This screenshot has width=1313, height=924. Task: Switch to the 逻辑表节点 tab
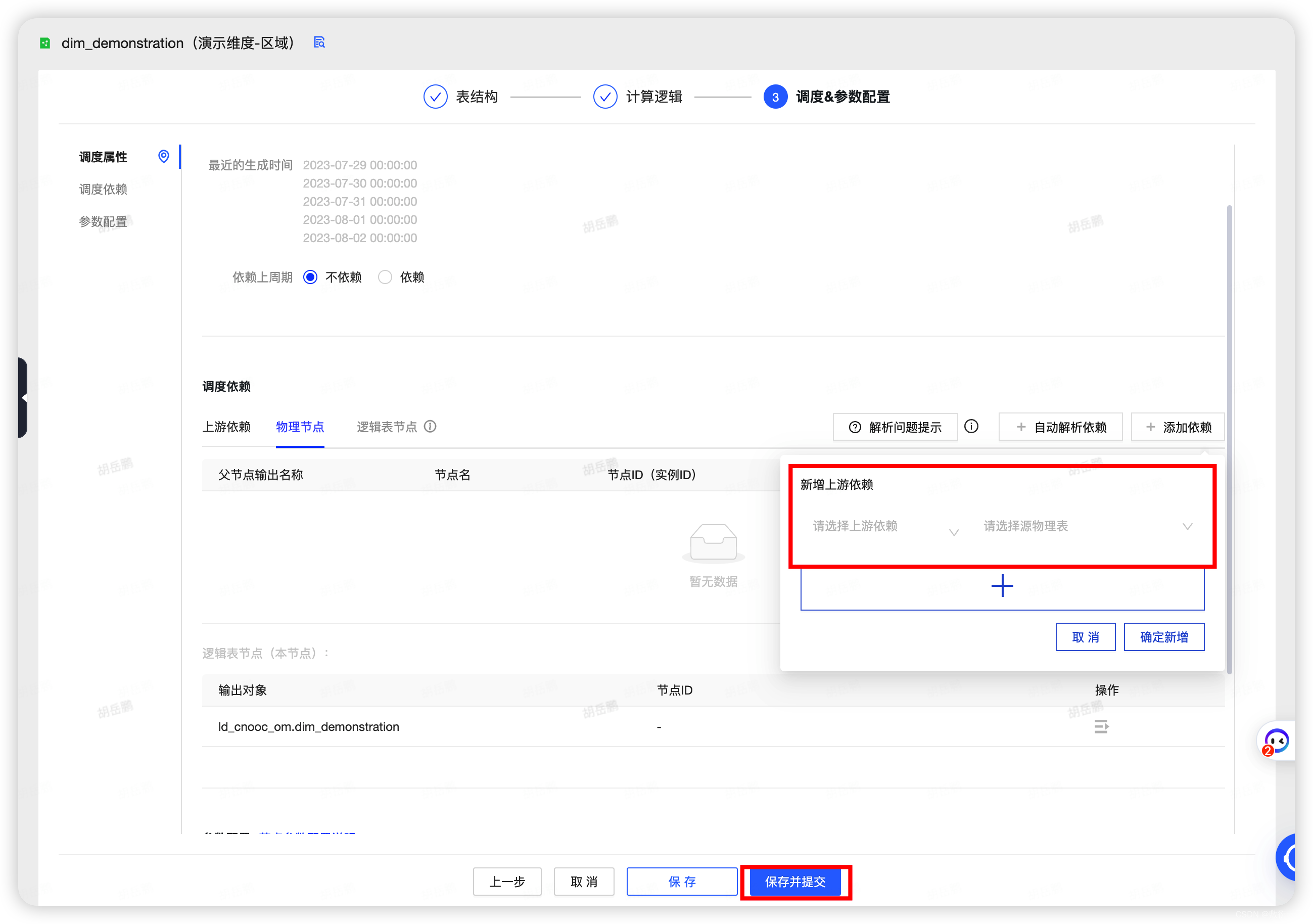click(x=387, y=427)
